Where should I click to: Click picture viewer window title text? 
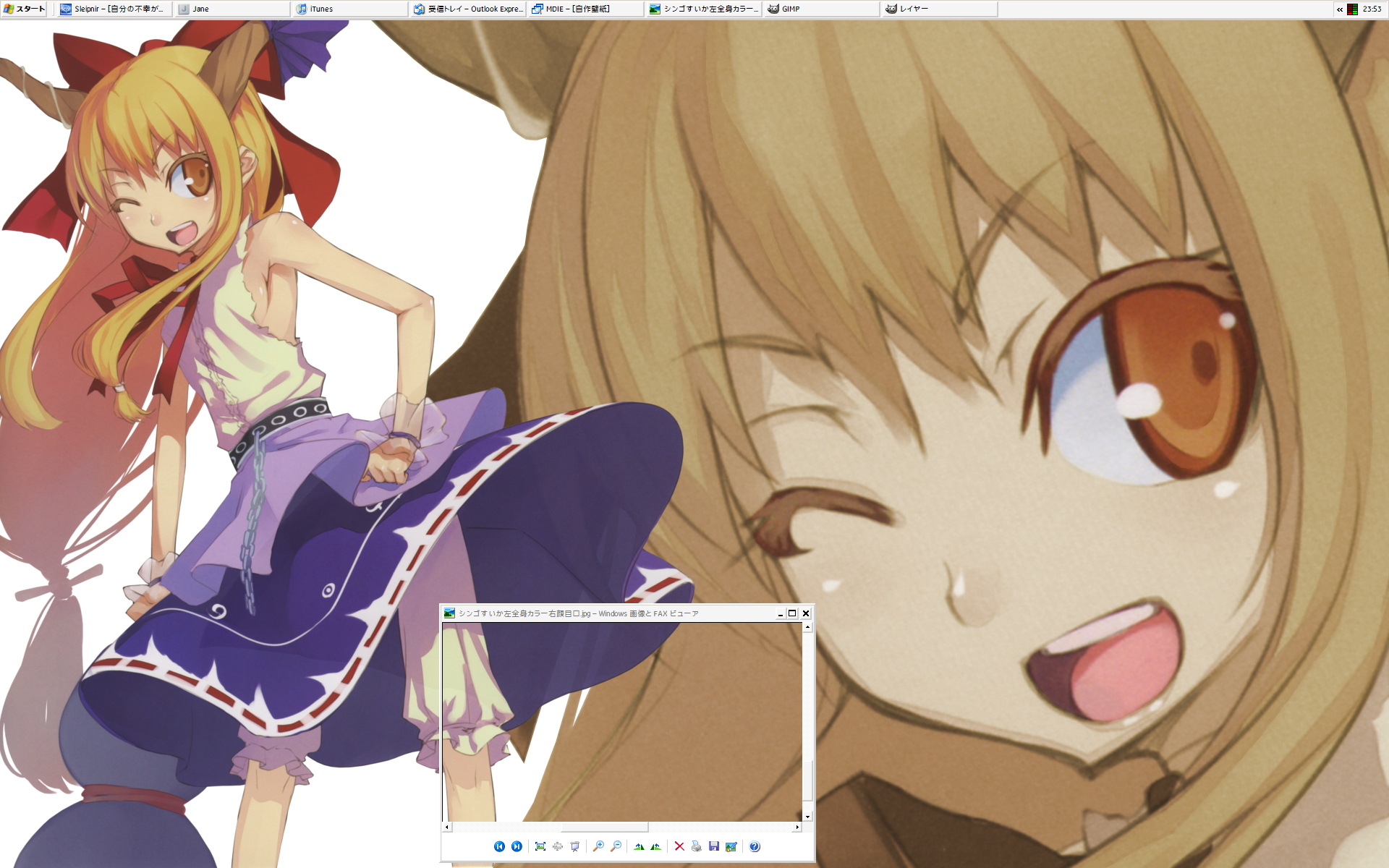tap(578, 613)
